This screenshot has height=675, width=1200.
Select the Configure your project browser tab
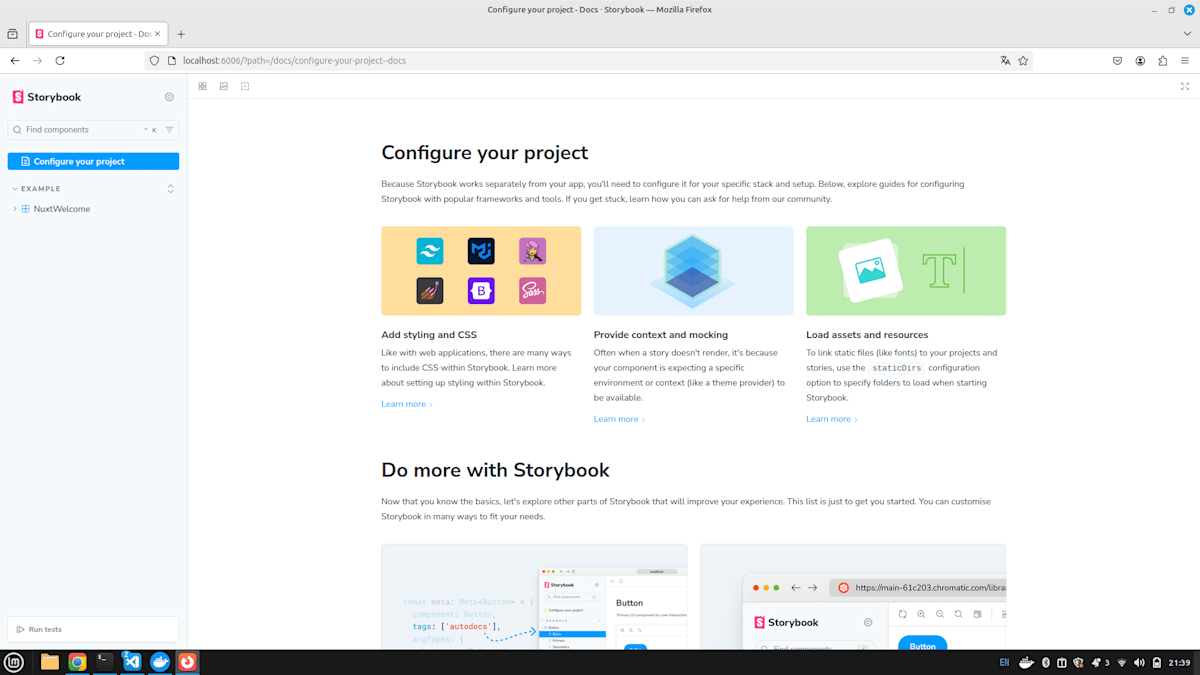pos(98,34)
